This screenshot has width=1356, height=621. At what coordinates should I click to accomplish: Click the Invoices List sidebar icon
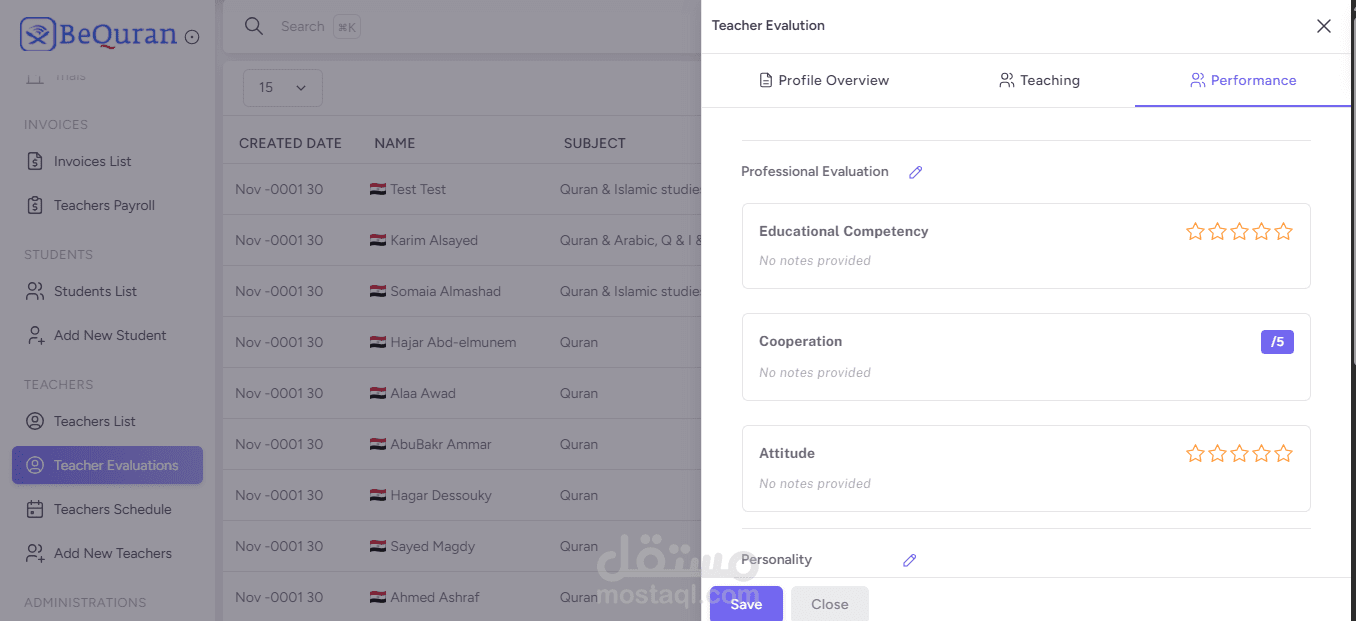click(35, 161)
